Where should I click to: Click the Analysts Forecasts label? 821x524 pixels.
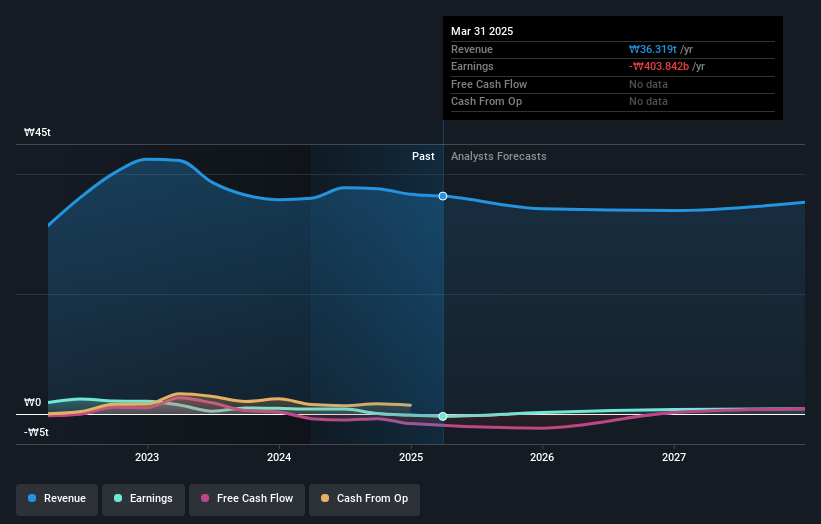(498, 157)
